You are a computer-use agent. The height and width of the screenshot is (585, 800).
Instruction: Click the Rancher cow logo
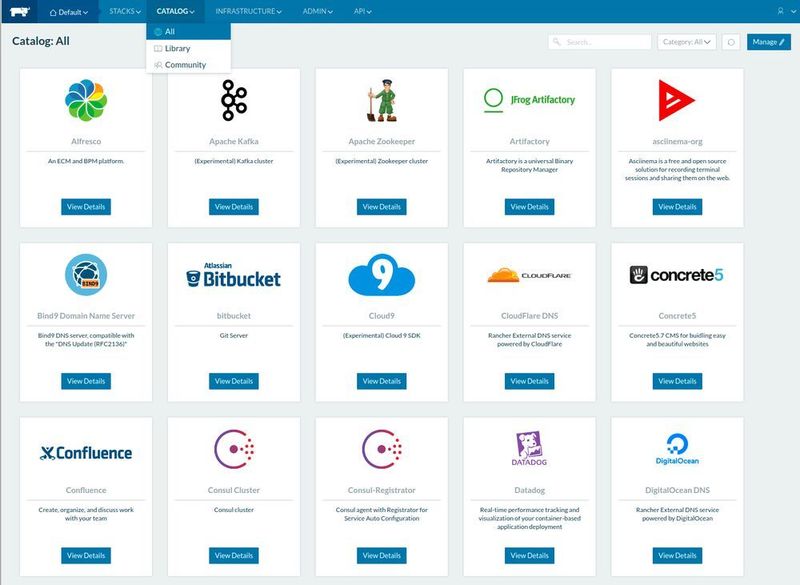pos(19,11)
